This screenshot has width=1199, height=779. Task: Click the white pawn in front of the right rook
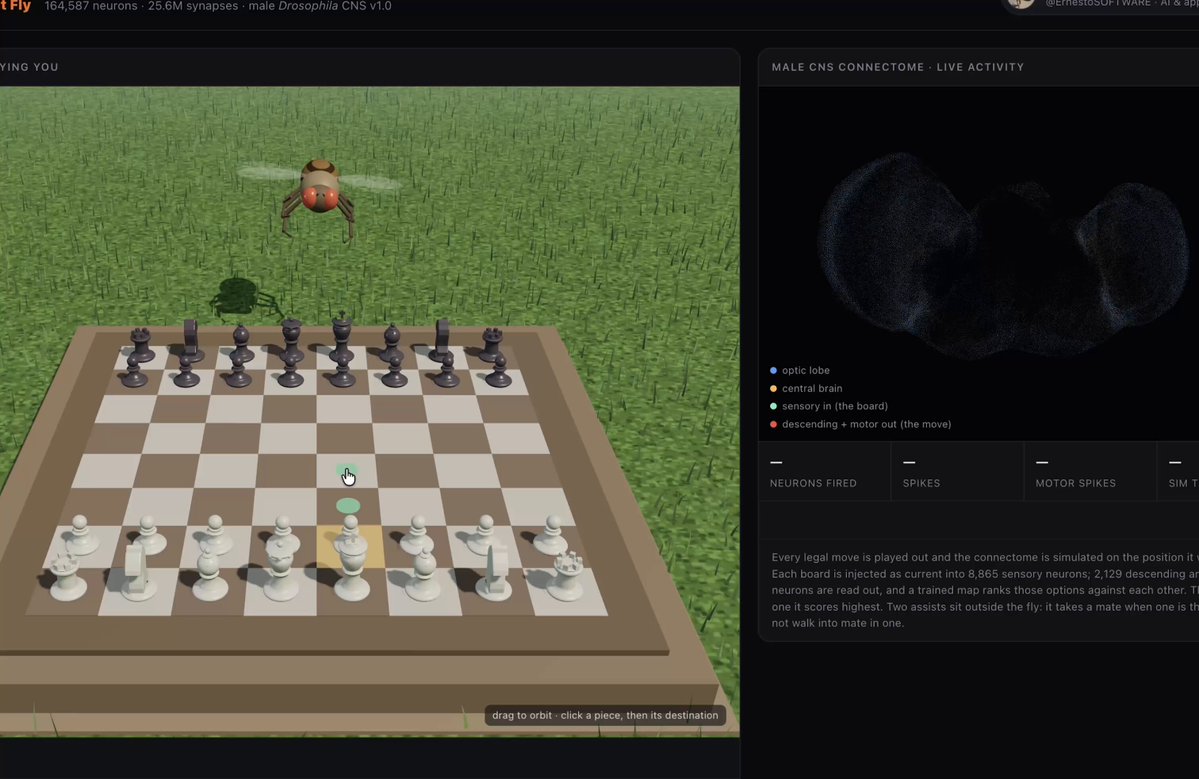(x=551, y=534)
